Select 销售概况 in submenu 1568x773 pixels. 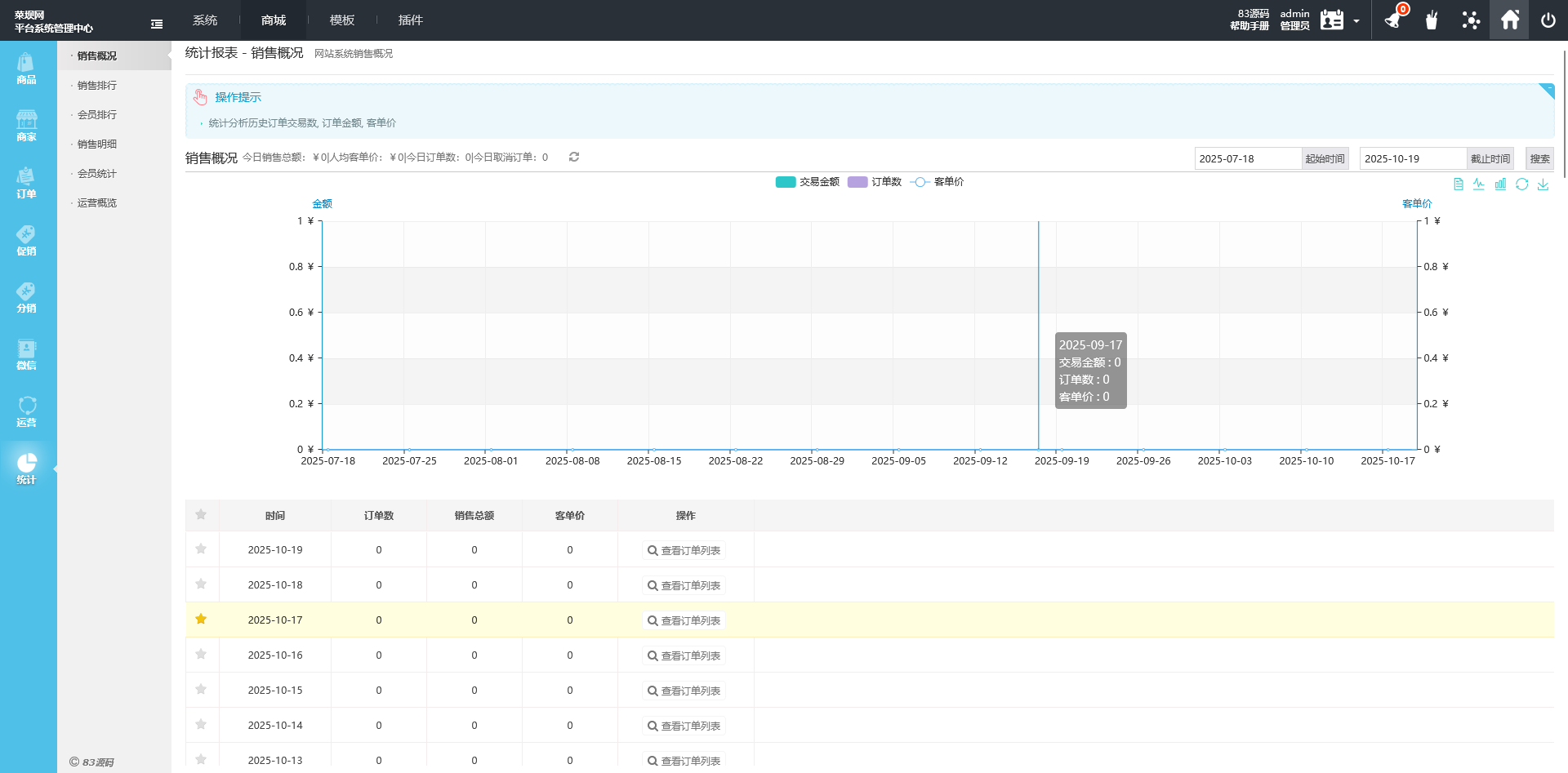click(97, 56)
